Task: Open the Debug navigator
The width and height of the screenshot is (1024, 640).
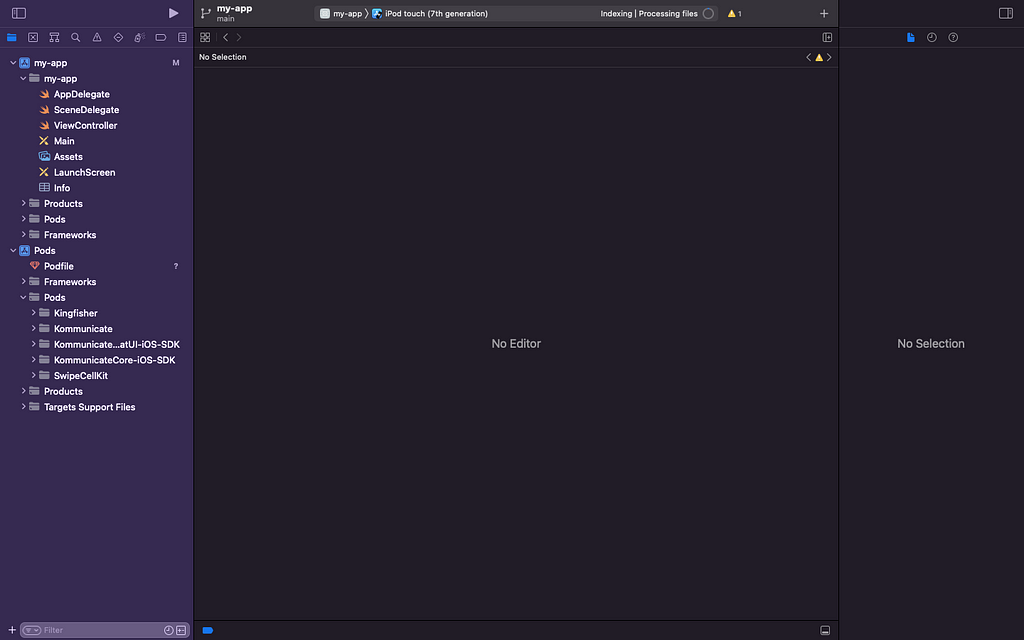Action: pos(139,37)
